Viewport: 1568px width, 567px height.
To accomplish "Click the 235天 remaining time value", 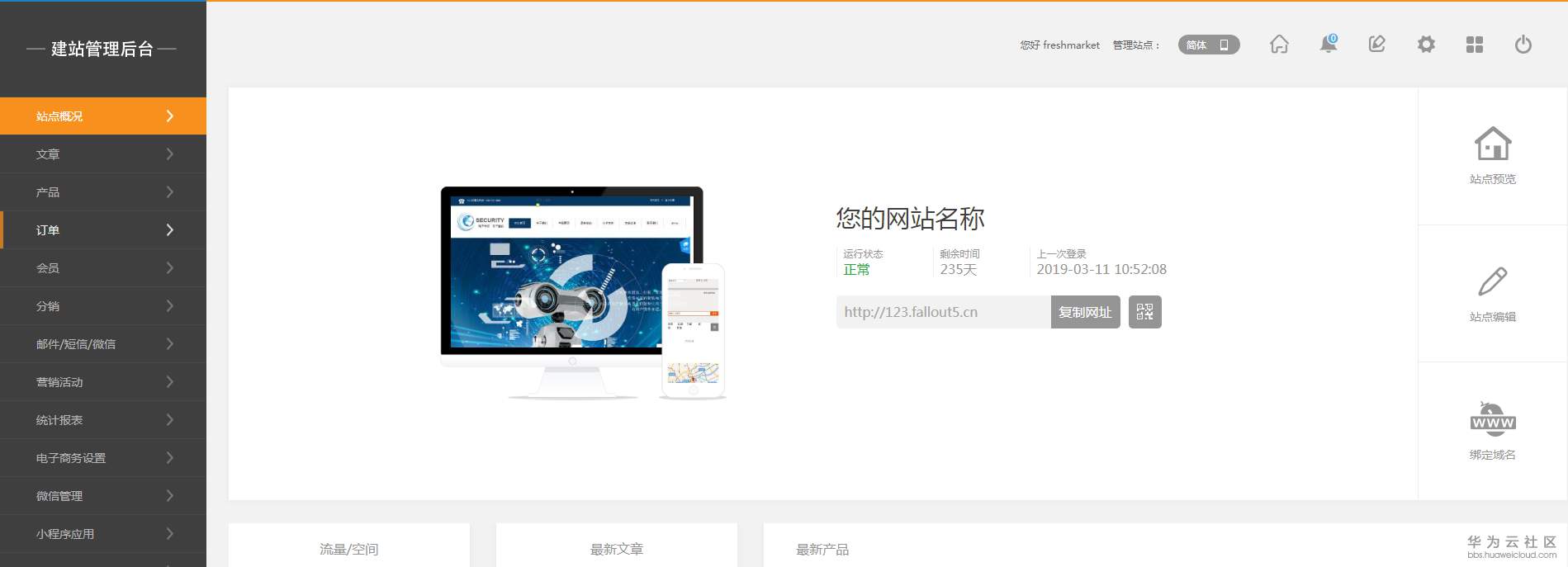I will click(x=958, y=270).
